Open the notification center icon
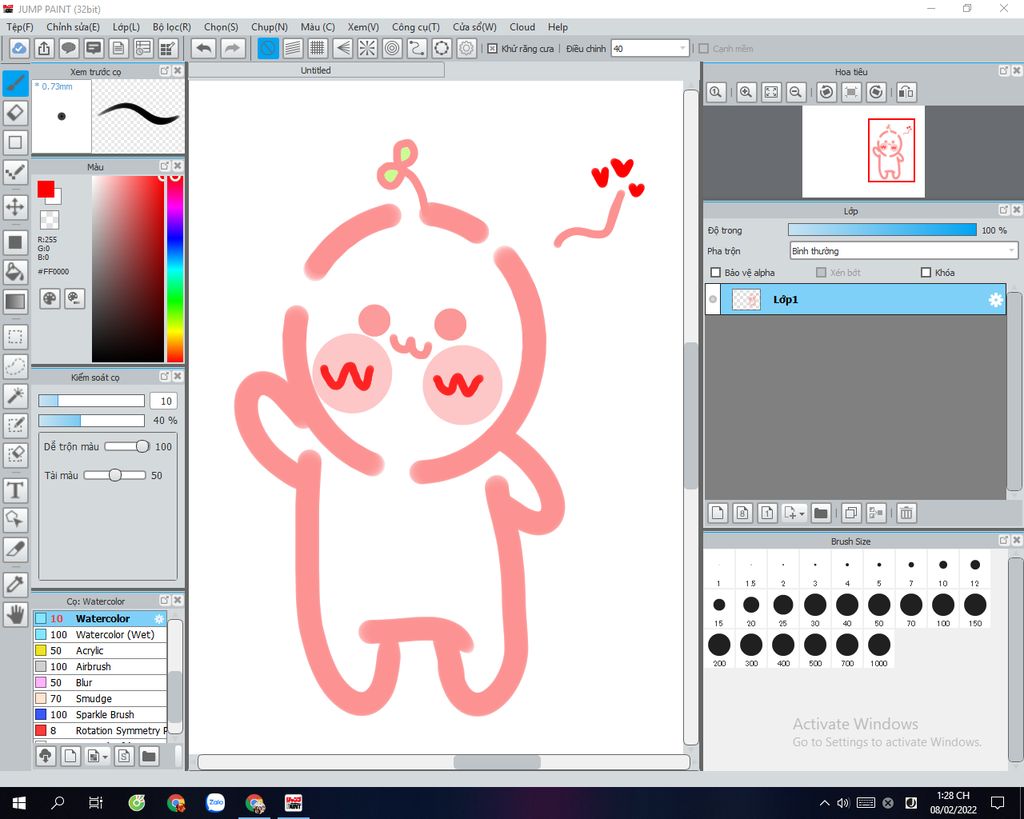This screenshot has height=819, width=1024. 997,803
